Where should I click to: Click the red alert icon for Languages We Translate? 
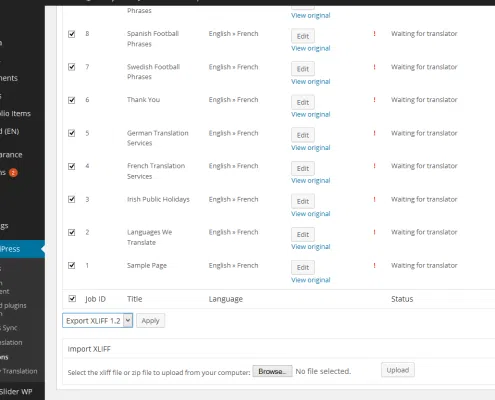pos(374,232)
